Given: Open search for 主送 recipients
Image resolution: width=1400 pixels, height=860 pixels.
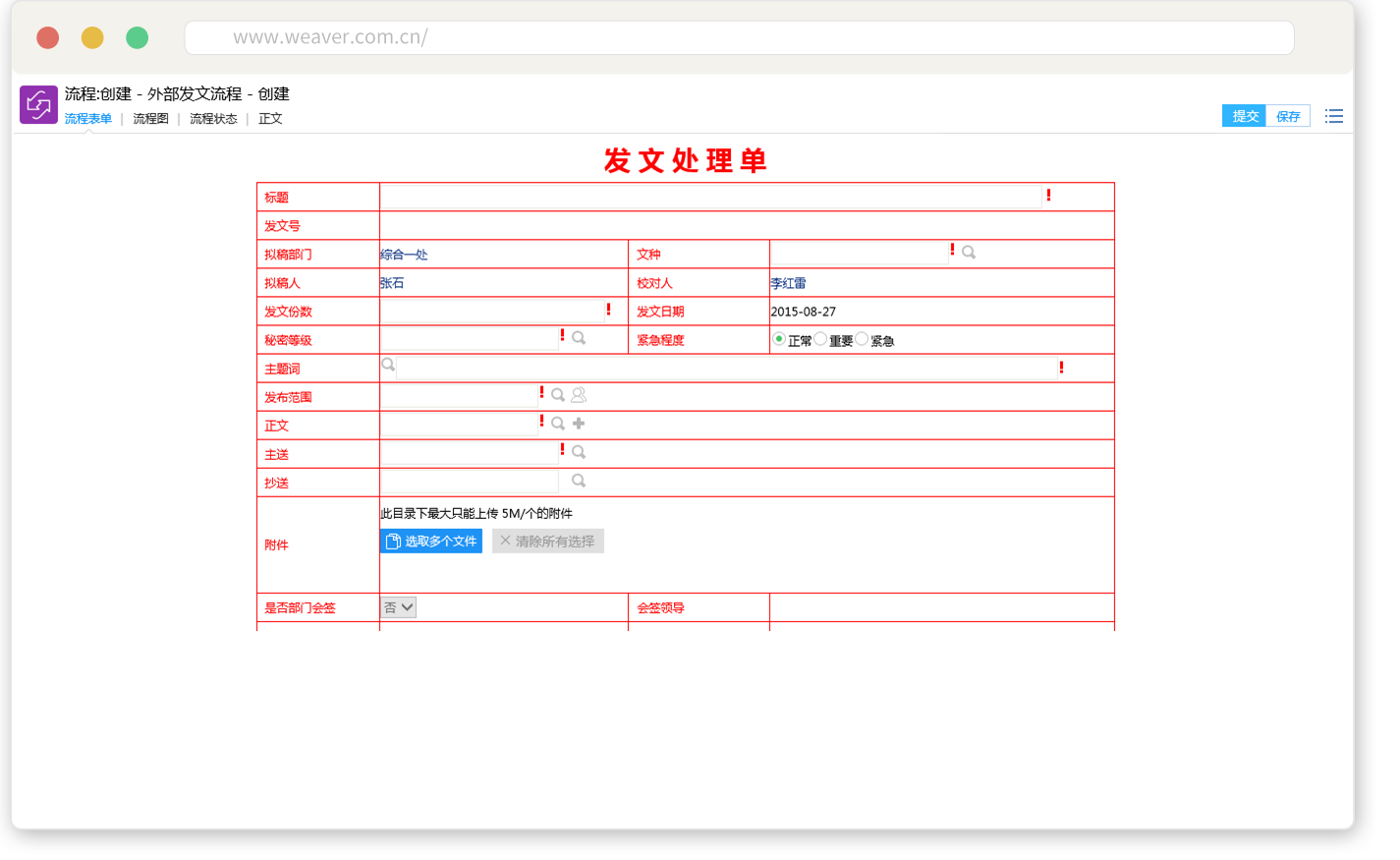Looking at the screenshot, I should pyautogui.click(x=579, y=452).
